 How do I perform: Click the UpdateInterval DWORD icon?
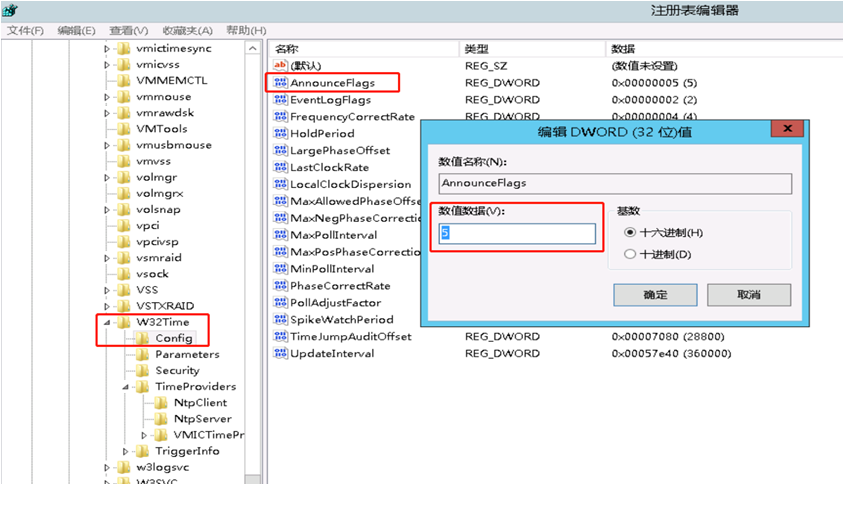click(x=280, y=353)
